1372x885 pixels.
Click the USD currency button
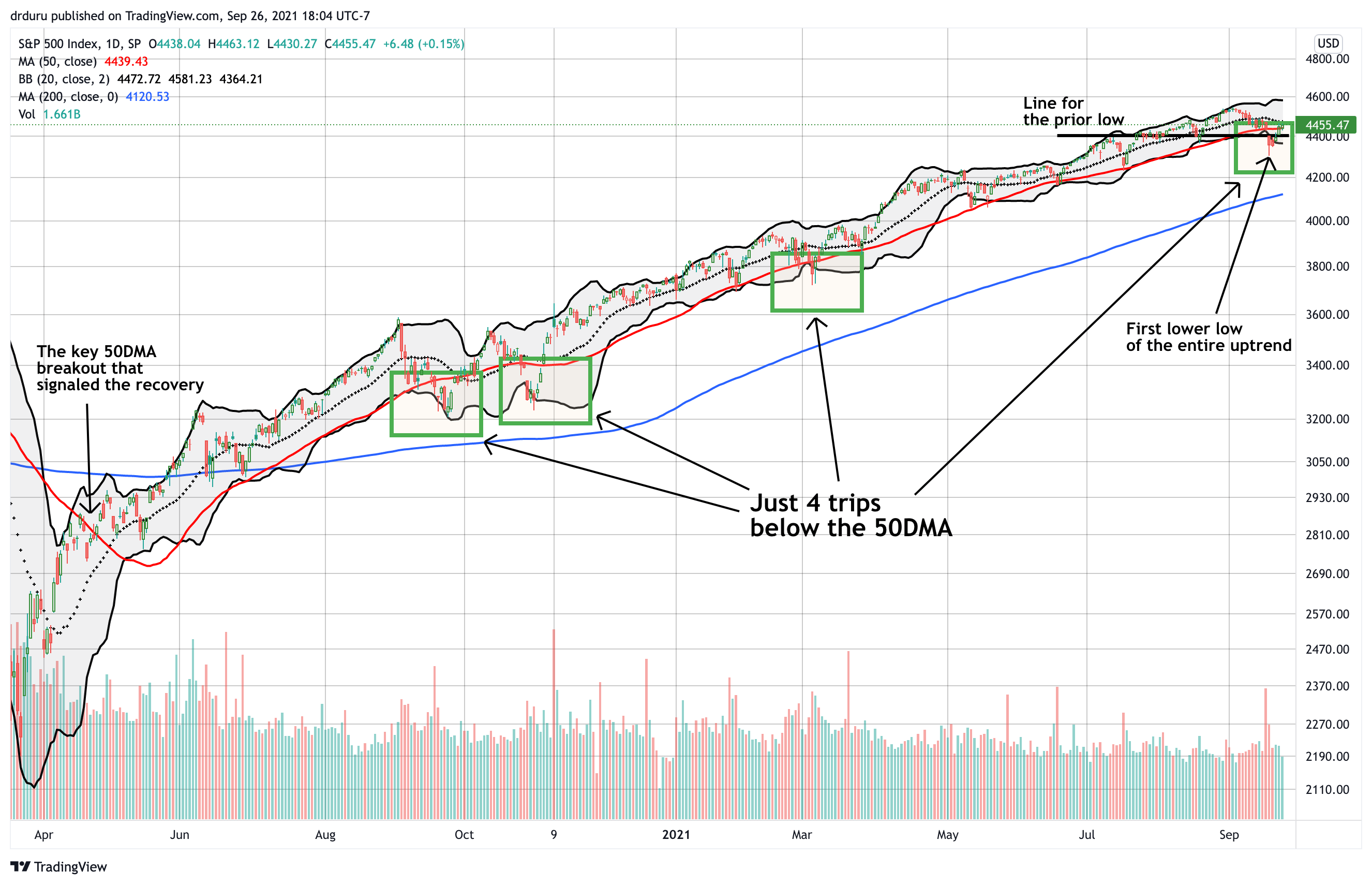click(1328, 43)
